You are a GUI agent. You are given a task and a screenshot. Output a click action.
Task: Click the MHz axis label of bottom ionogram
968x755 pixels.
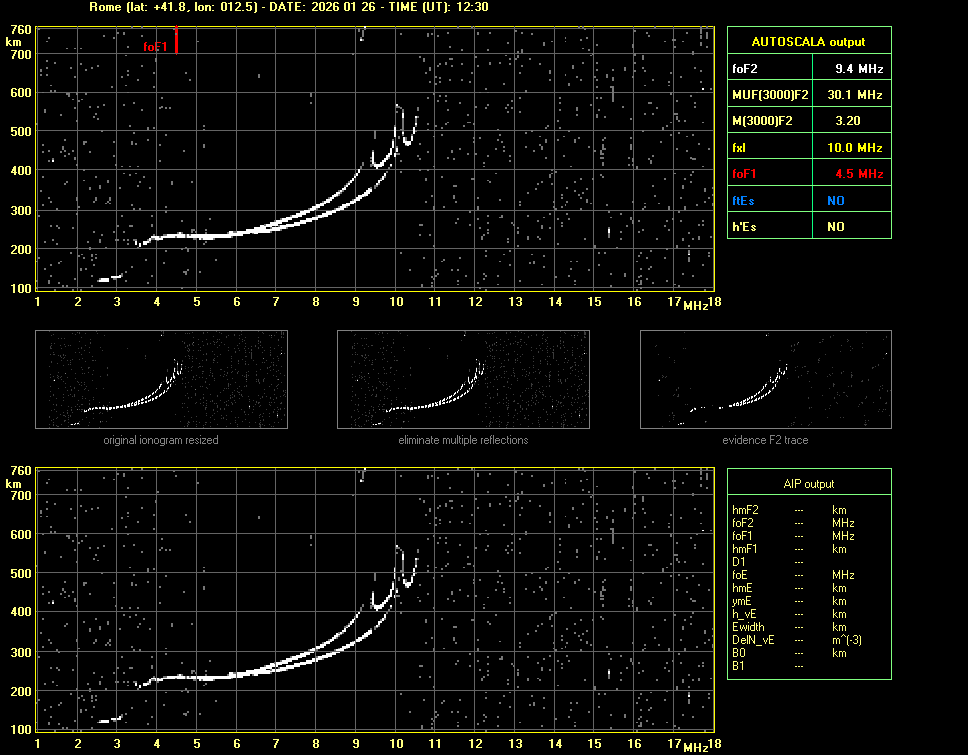(x=695, y=747)
